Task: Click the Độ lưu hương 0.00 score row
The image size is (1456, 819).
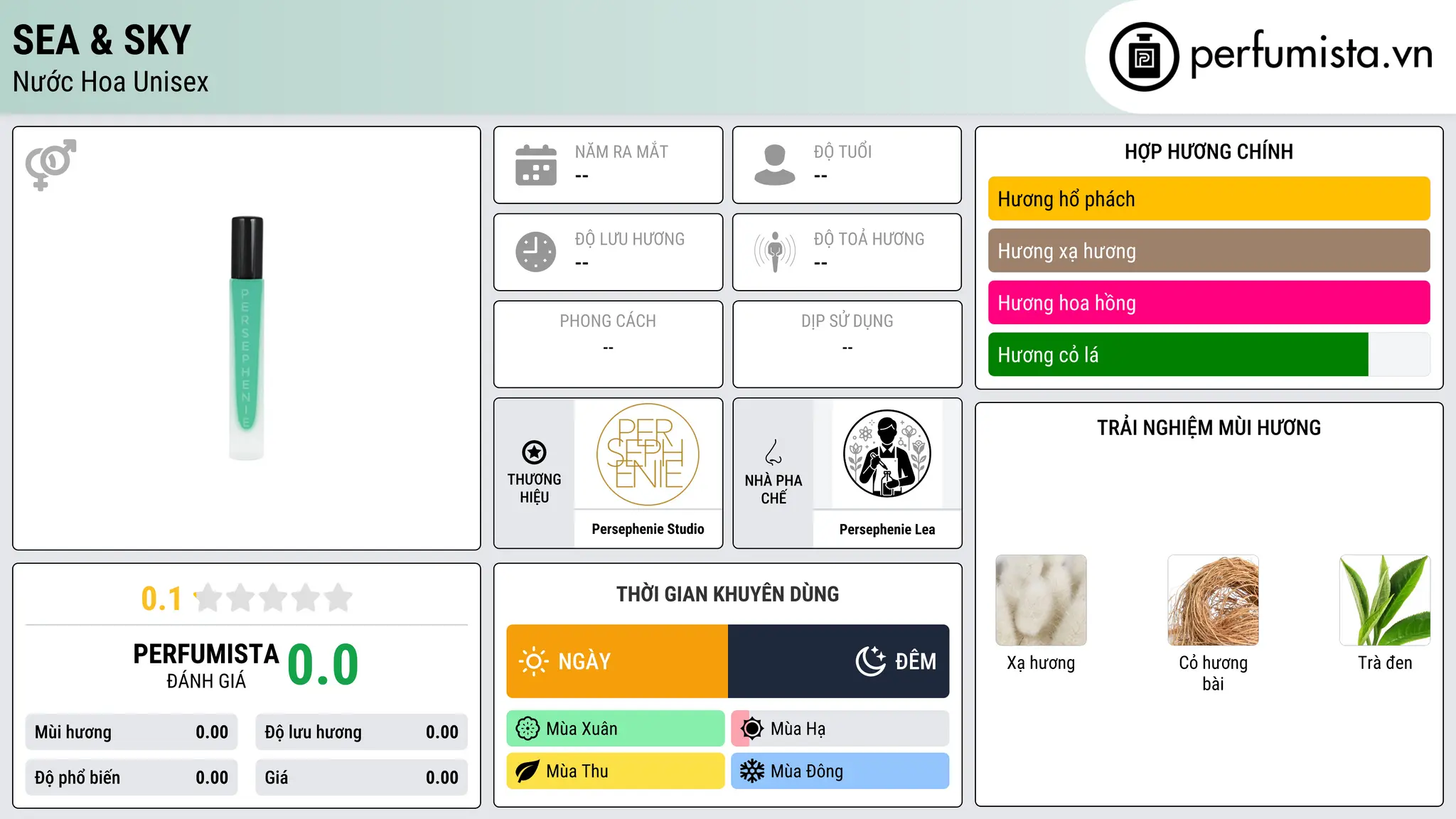Action: [361, 732]
